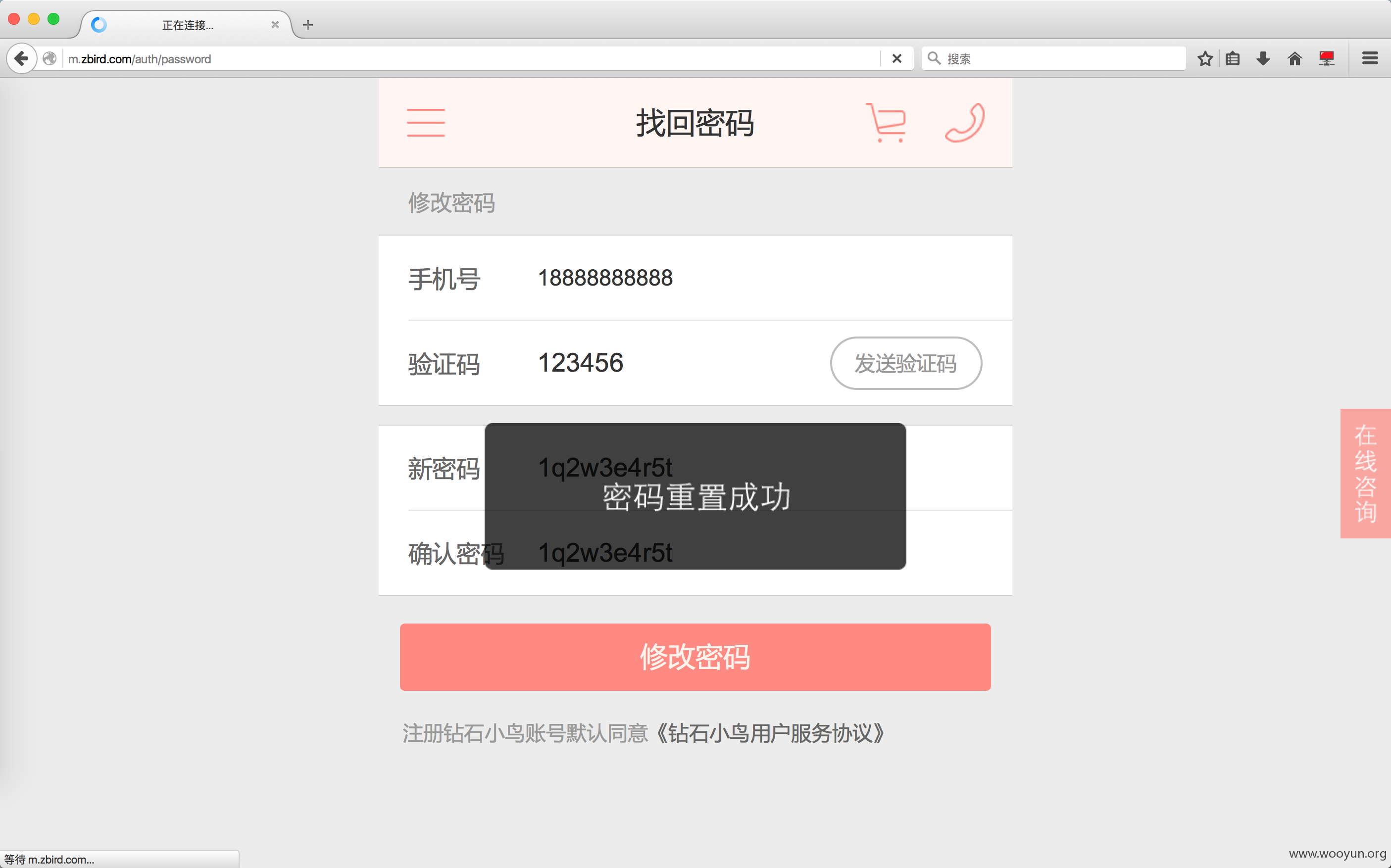Go back with the browser back arrow
The image size is (1391, 868).
[x=21, y=58]
